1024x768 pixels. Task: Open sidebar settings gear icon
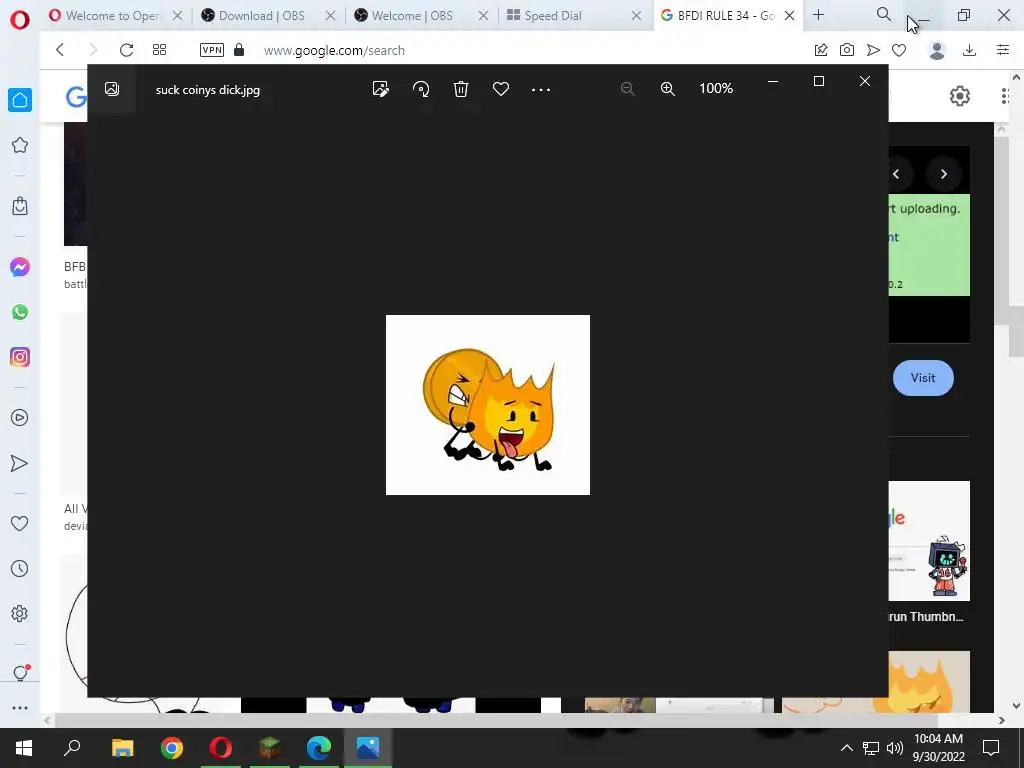click(x=20, y=614)
